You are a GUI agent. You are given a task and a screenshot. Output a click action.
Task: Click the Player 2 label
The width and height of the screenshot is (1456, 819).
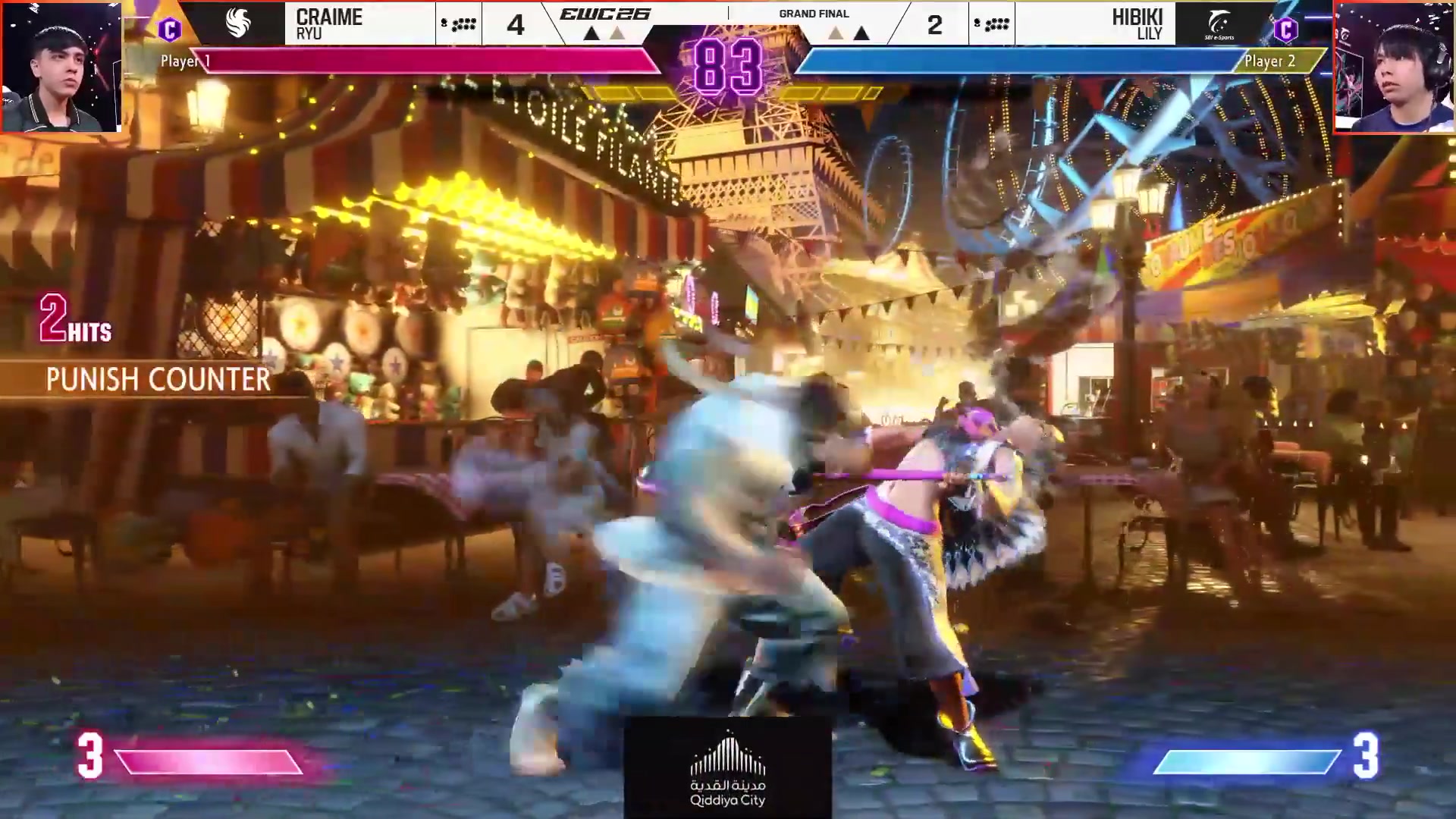(1269, 61)
